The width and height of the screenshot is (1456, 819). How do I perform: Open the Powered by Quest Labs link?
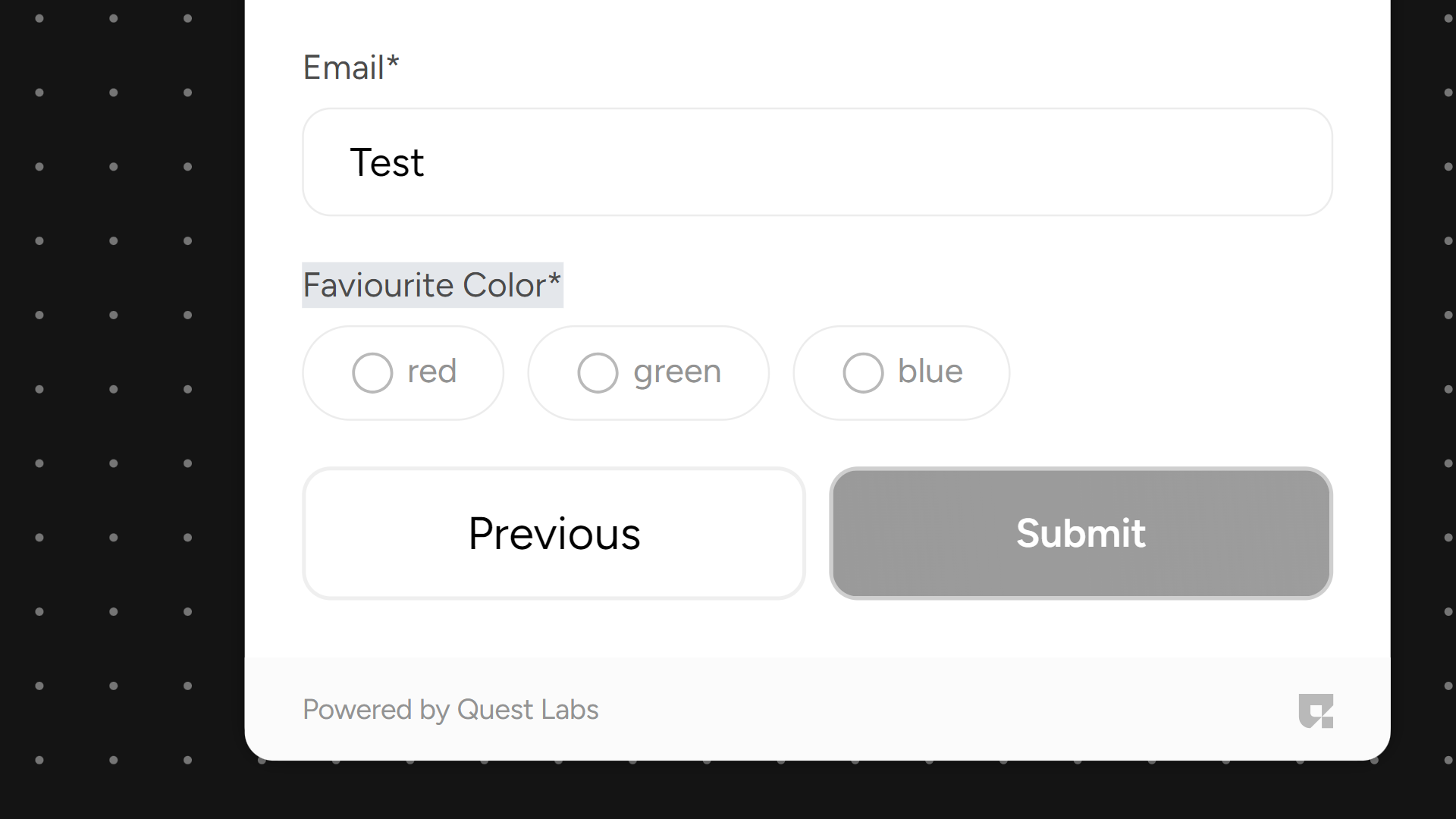pyautogui.click(x=450, y=710)
